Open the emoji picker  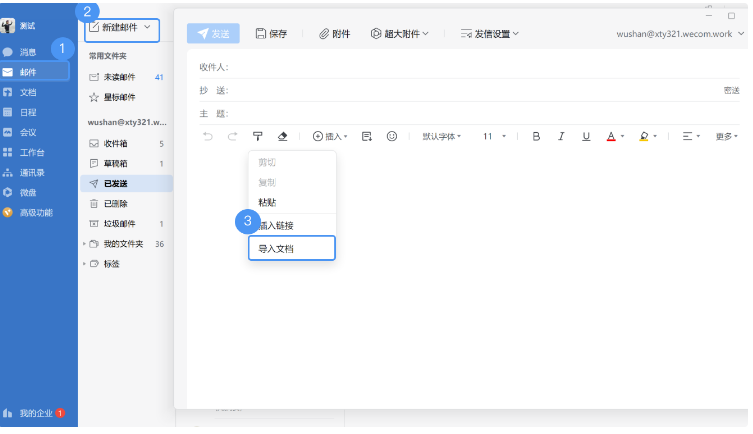tap(392, 136)
